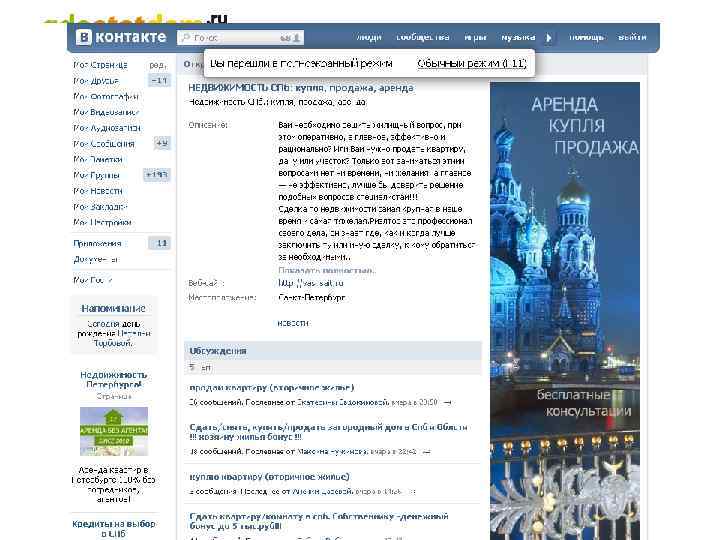Viewport: 720px width, 540px height.
Task: Click the friends counter badge +11
Action: point(159,81)
